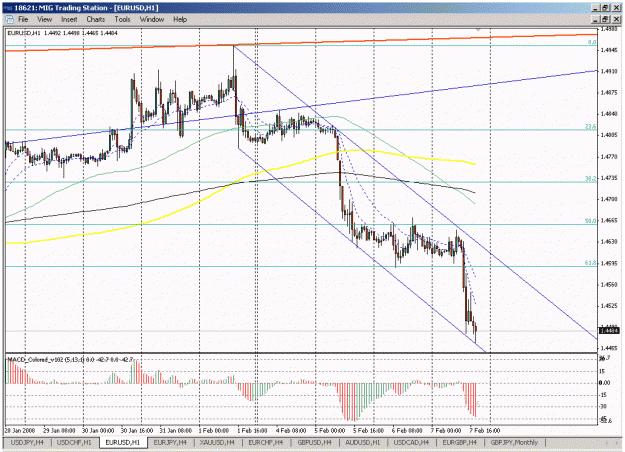
Task: Close the inner EURUSD chart window
Action: coord(615,19)
